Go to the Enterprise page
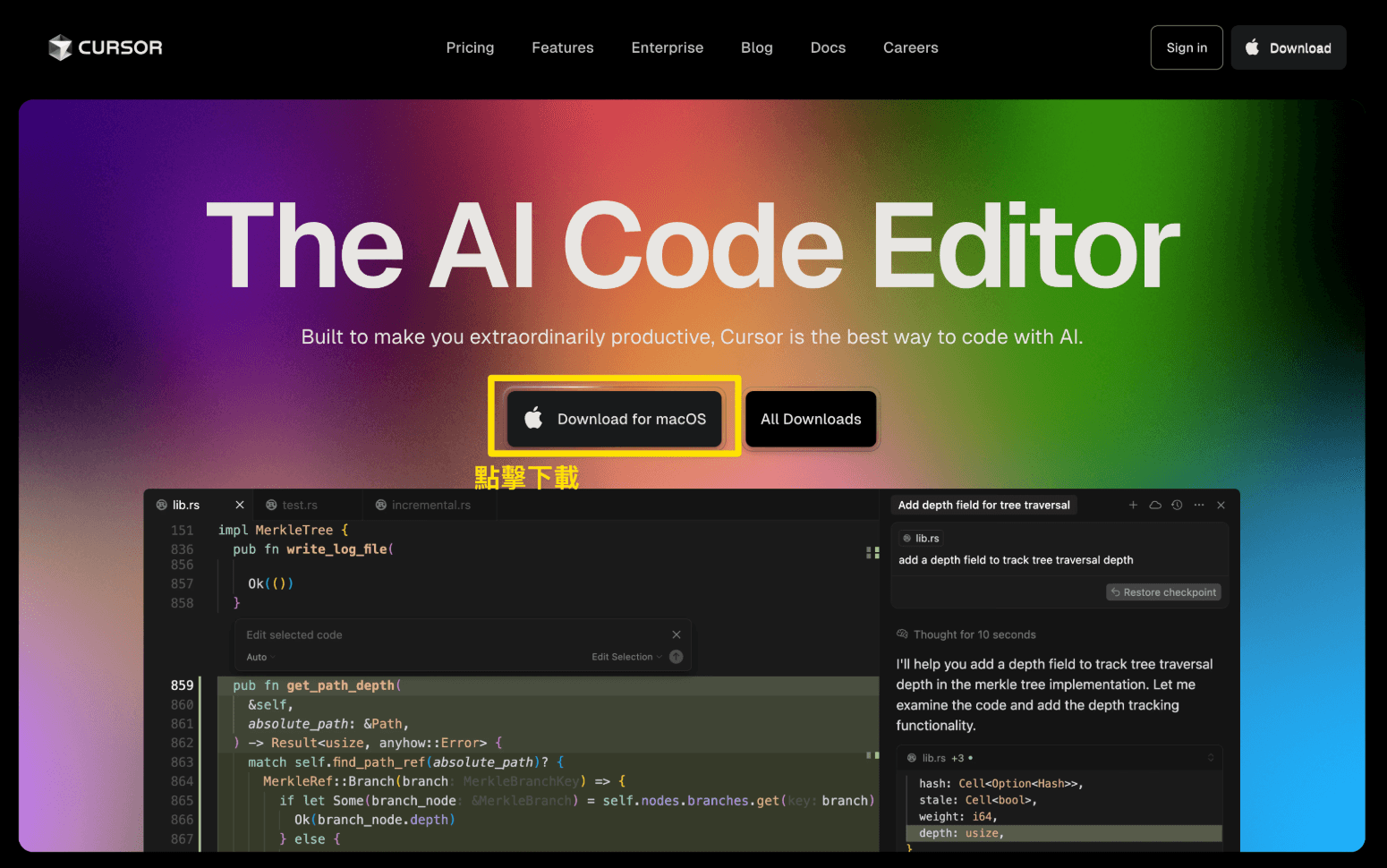 click(667, 47)
